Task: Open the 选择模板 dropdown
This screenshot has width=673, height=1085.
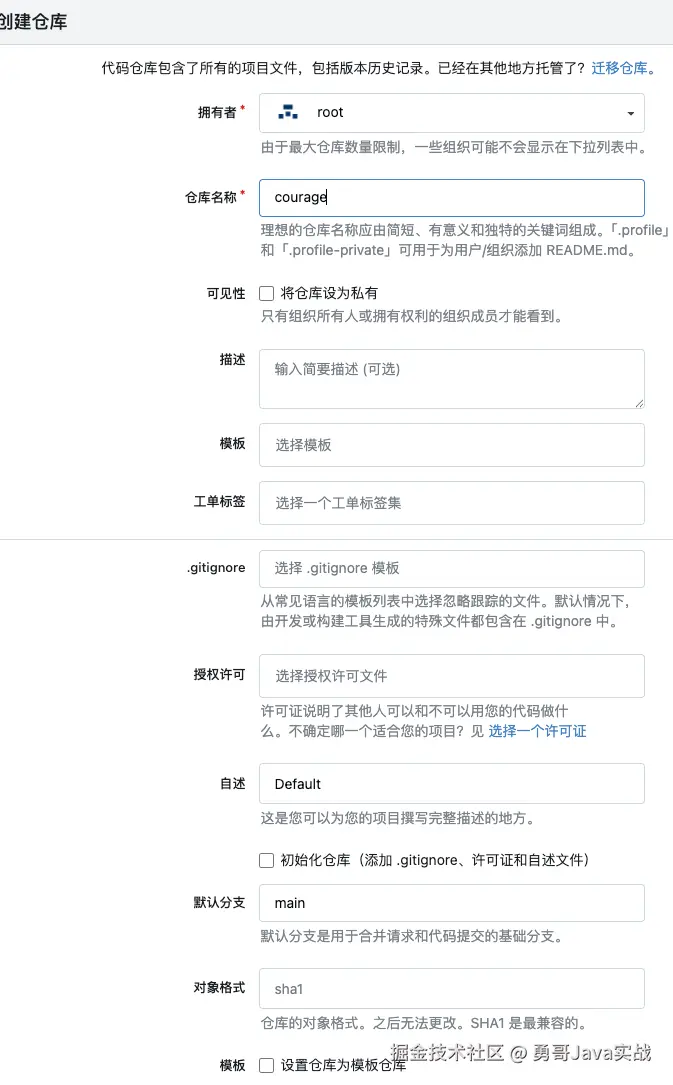Action: tap(451, 445)
